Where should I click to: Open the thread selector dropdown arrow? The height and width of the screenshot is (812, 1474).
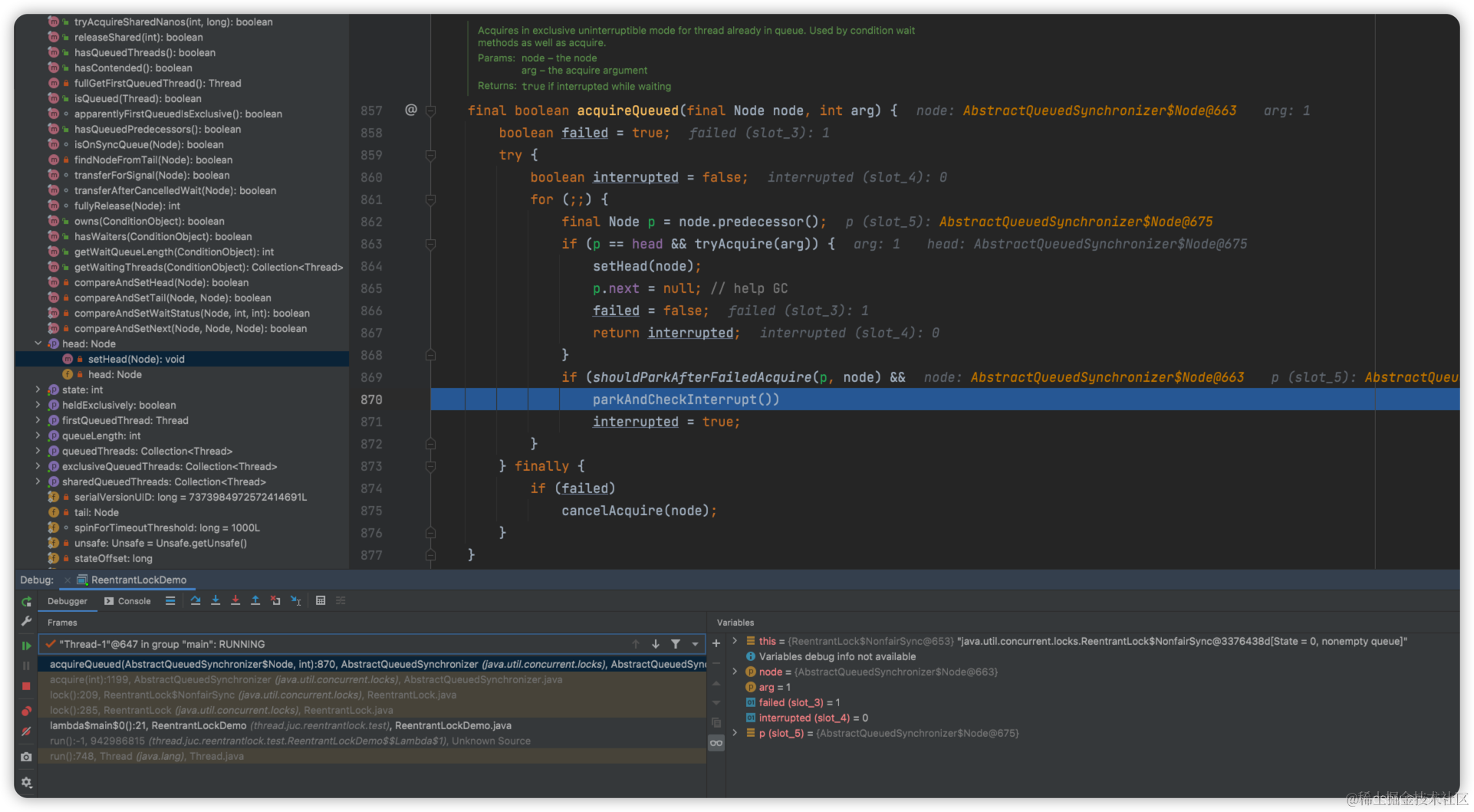[695, 644]
